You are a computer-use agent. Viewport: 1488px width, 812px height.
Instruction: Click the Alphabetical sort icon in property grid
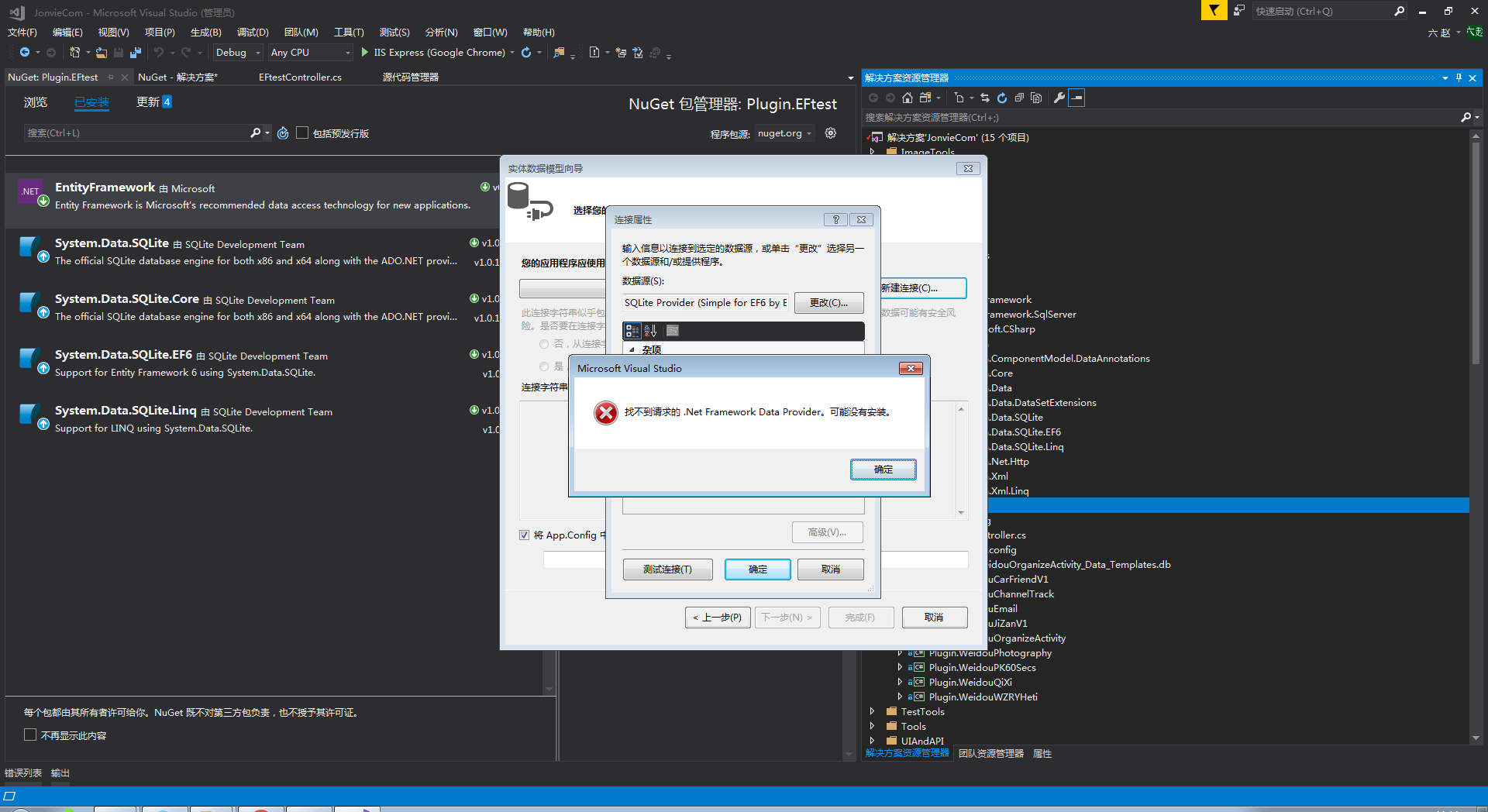coord(650,331)
